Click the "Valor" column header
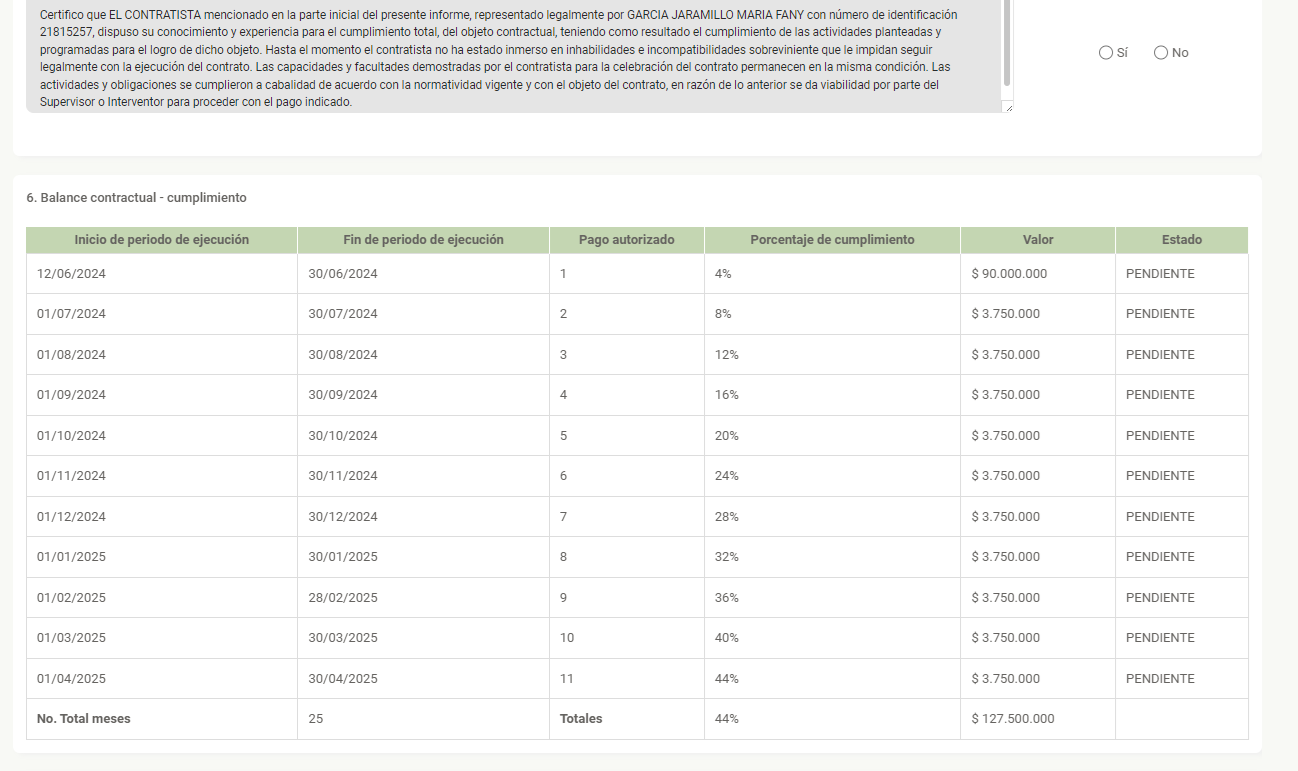The width and height of the screenshot is (1298, 771). [1038, 240]
